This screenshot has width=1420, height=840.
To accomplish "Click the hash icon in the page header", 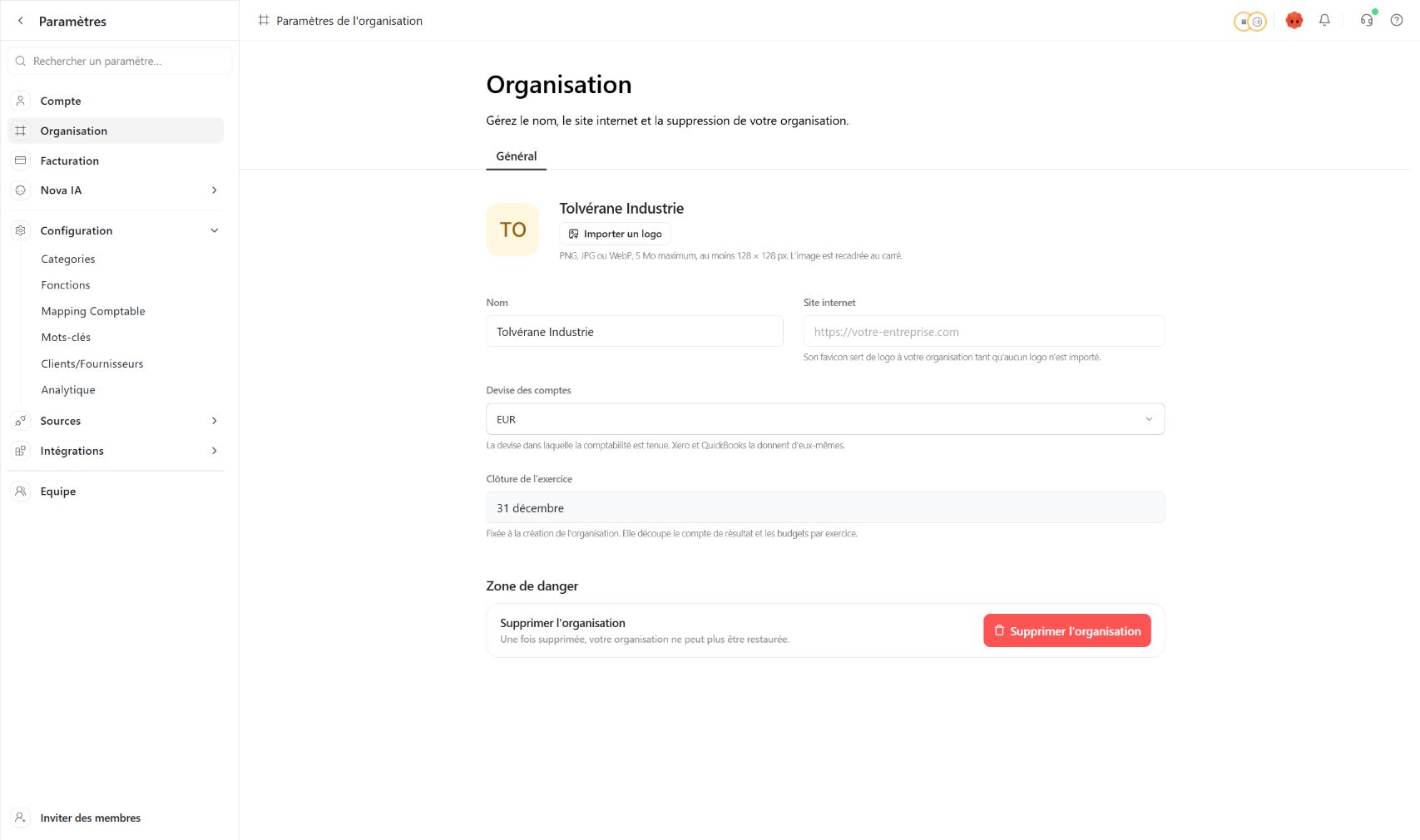I will [x=264, y=20].
